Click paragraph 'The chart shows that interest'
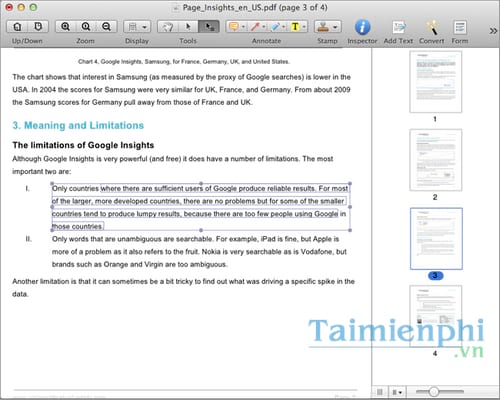 (x=182, y=89)
